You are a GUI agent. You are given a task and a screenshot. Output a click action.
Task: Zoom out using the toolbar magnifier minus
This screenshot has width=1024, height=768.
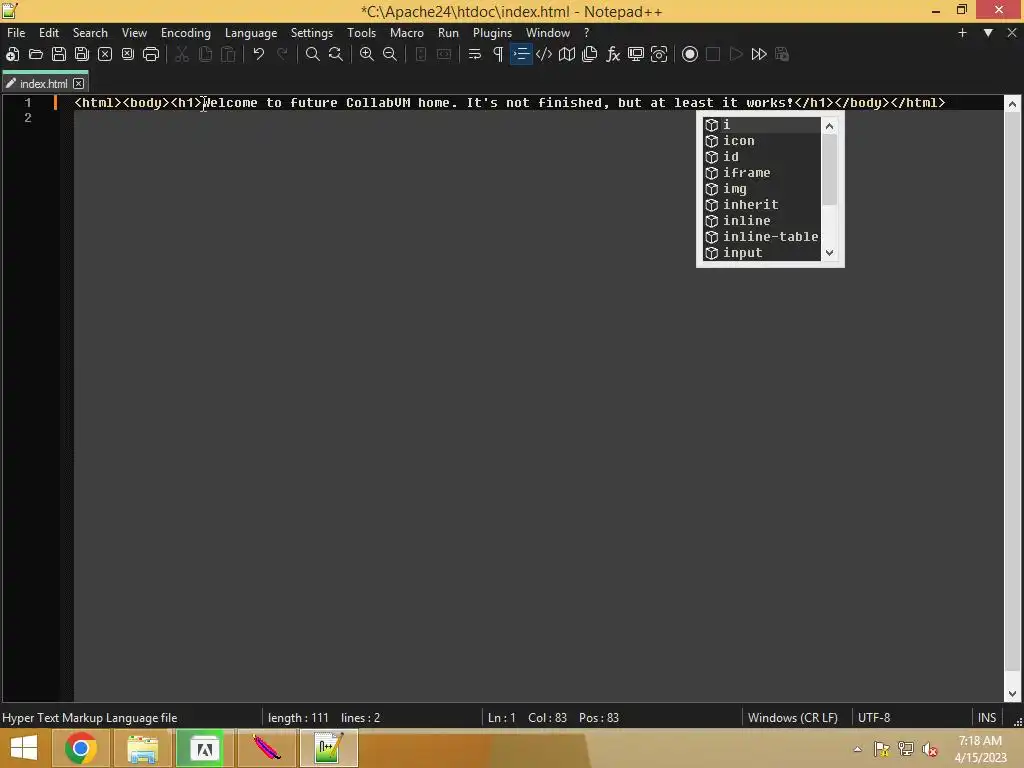click(390, 54)
